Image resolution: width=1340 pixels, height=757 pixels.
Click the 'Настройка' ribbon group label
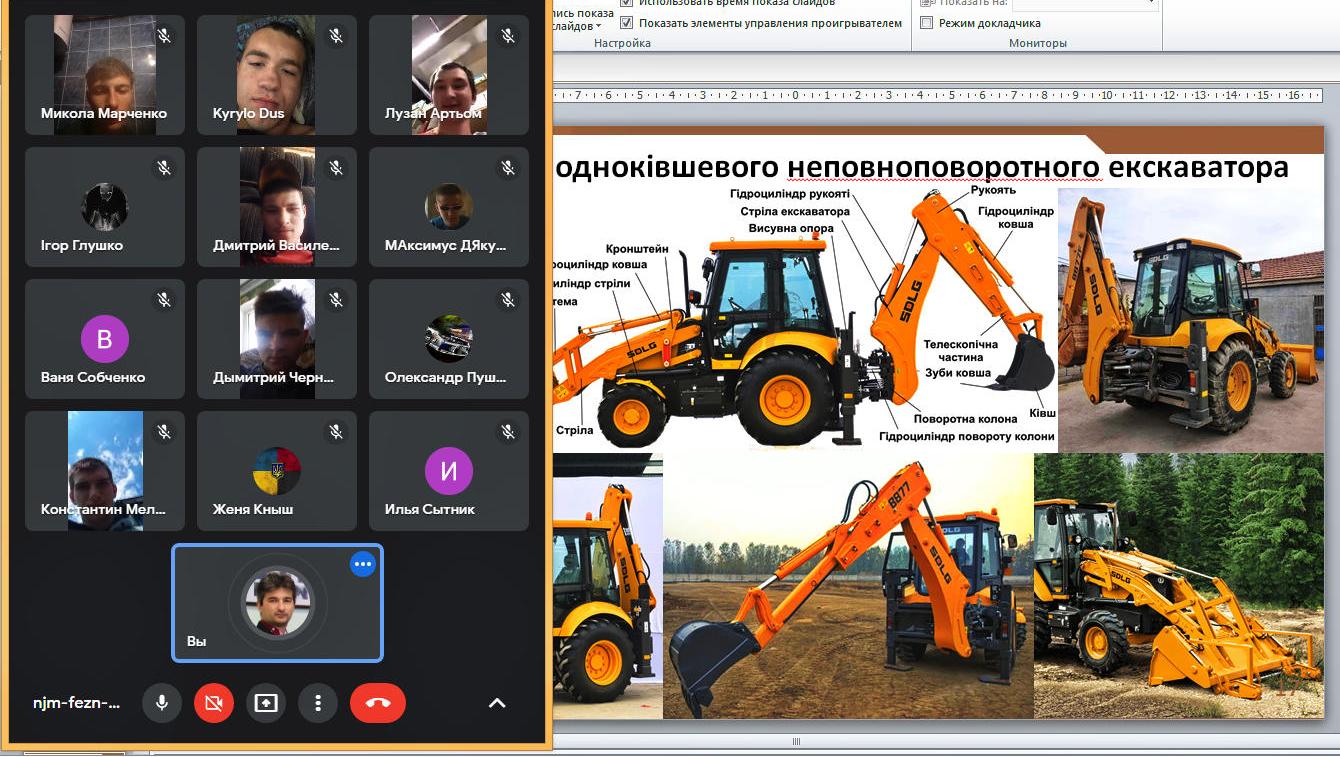622,43
